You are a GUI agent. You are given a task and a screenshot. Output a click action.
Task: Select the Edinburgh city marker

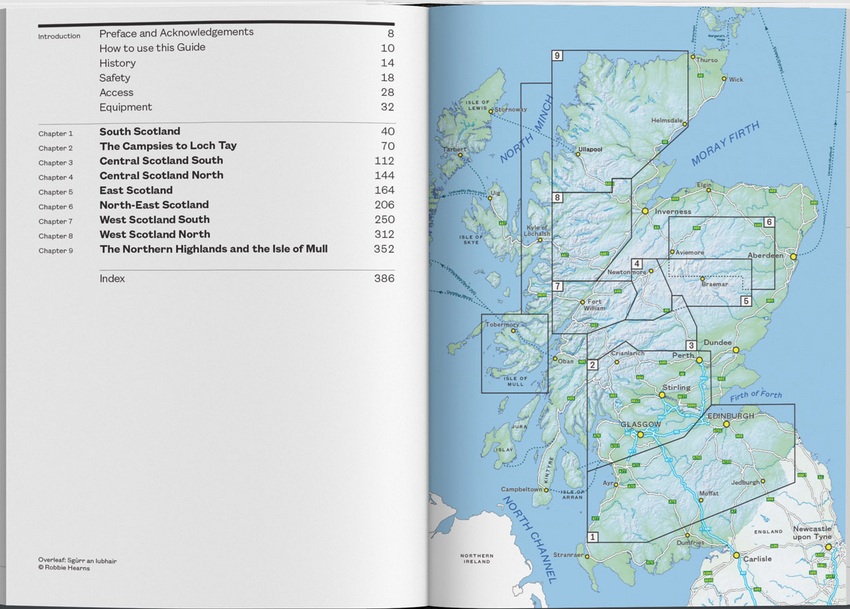[727, 424]
